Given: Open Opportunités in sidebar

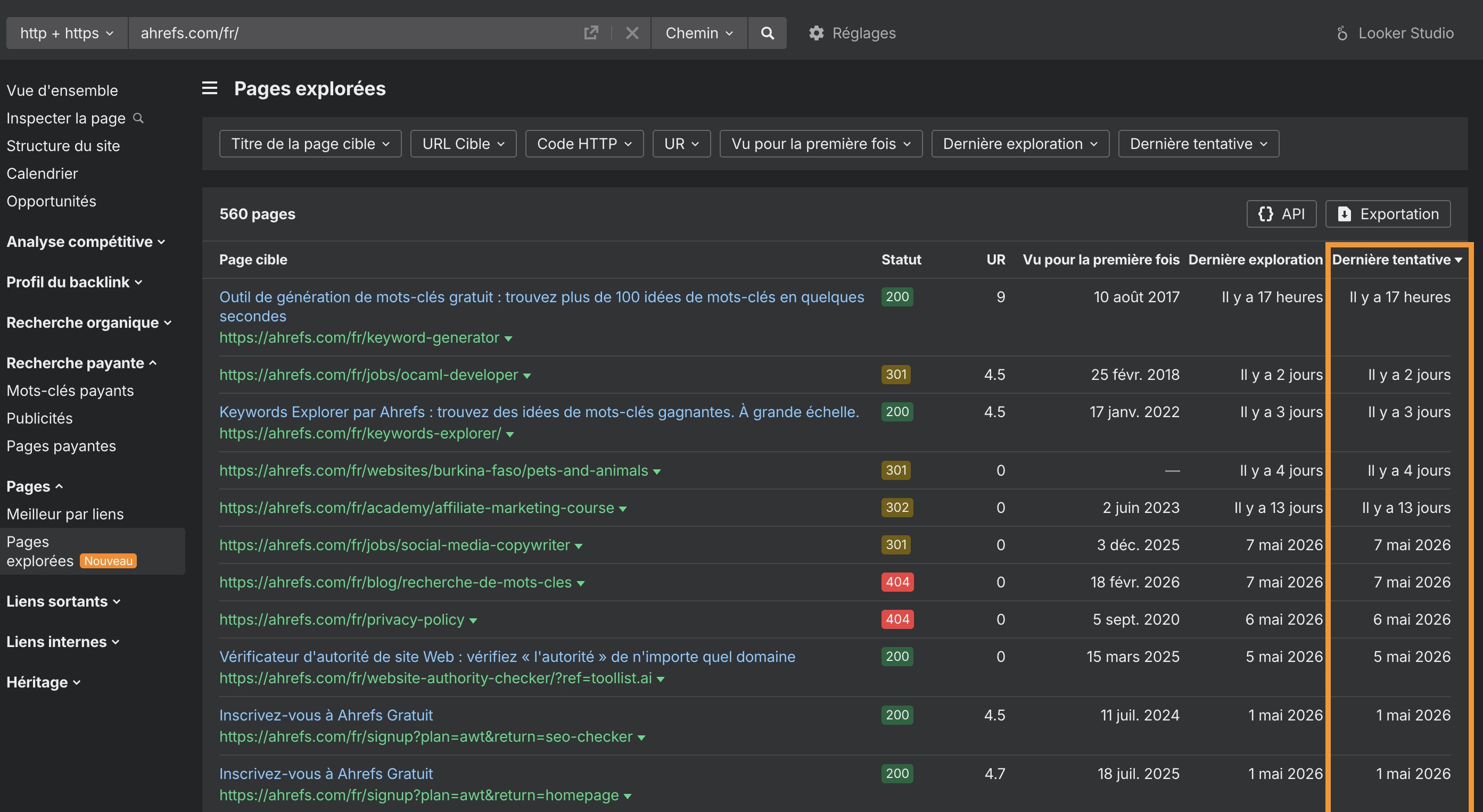Looking at the screenshot, I should pyautogui.click(x=51, y=201).
